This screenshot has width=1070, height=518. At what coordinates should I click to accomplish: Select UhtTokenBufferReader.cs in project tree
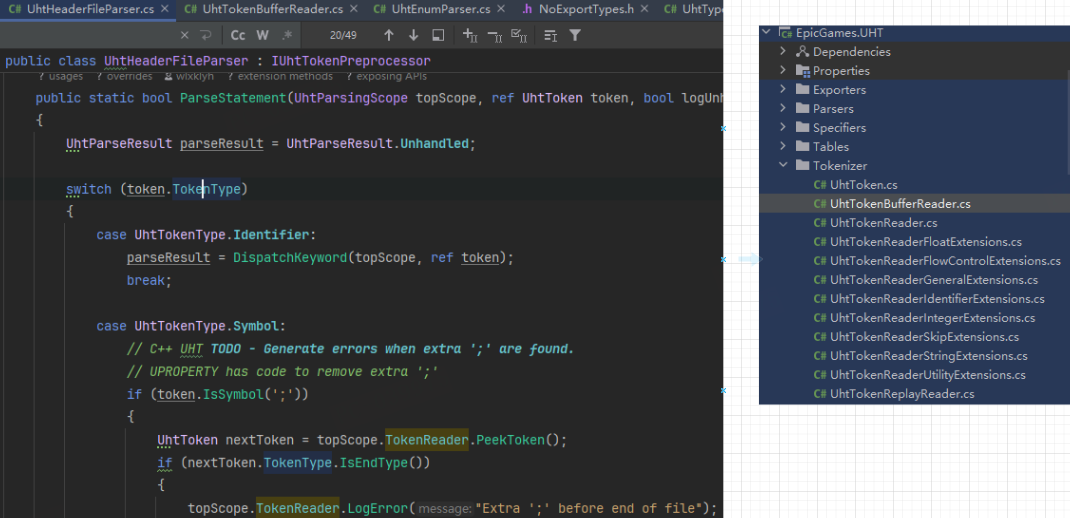pos(900,204)
